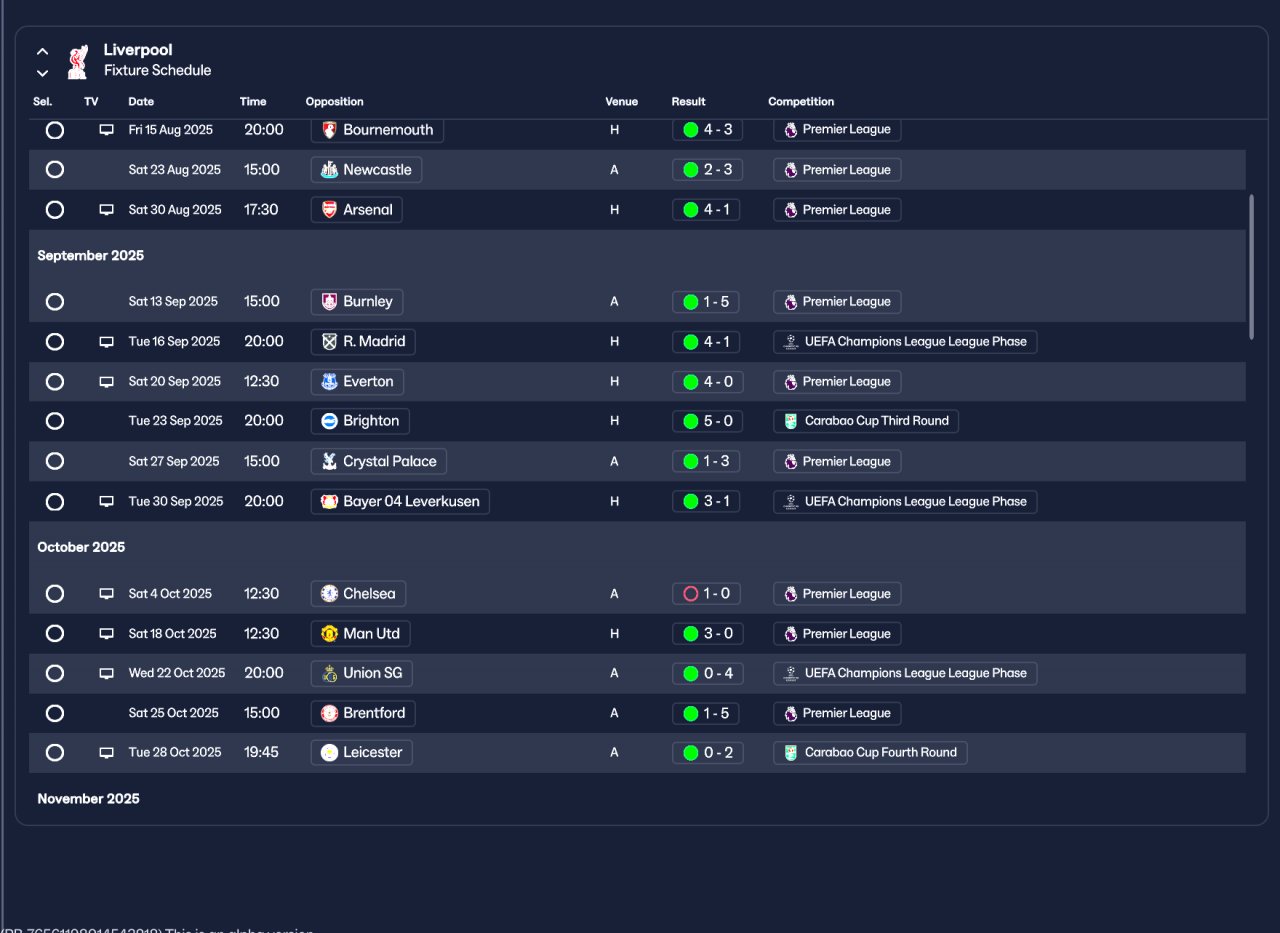The width and height of the screenshot is (1280, 933).
Task: Click the TV column header
Action: pyautogui.click(x=91, y=102)
